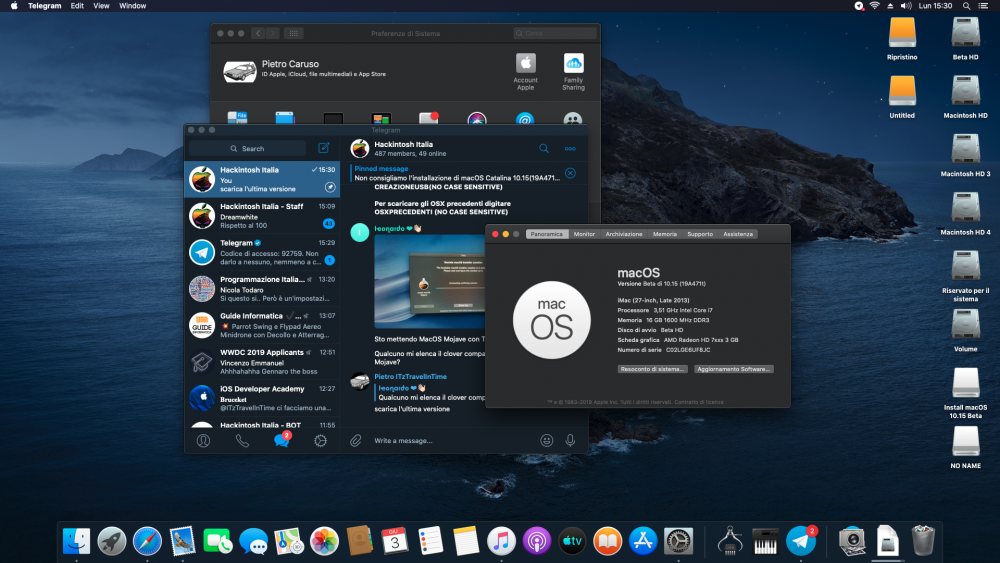Open Telegram Settings gear tab
1000x563 pixels.
[x=320, y=441]
